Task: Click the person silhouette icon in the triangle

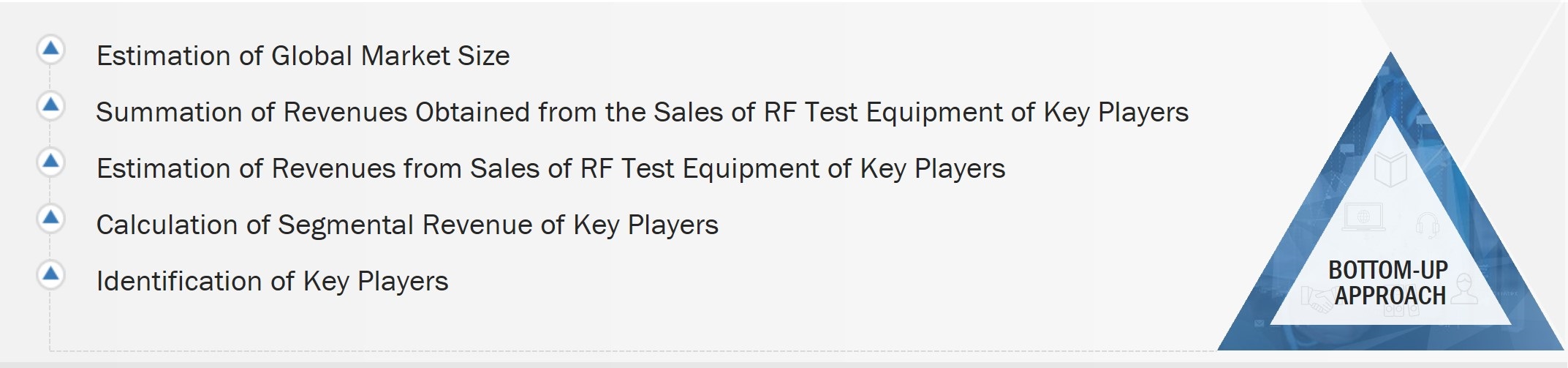Action: (1463, 288)
